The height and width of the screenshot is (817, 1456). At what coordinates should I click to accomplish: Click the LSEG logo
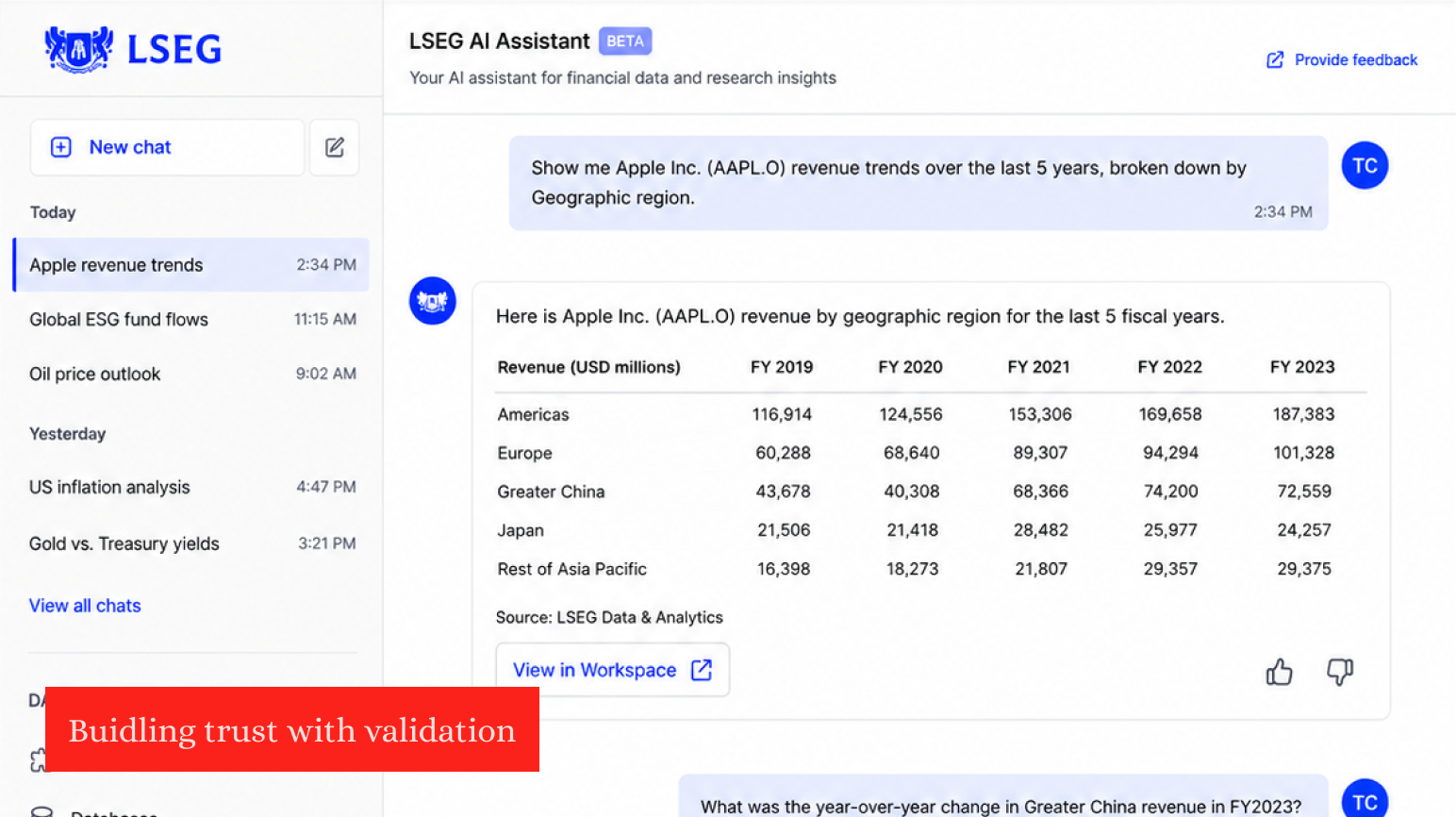[133, 49]
